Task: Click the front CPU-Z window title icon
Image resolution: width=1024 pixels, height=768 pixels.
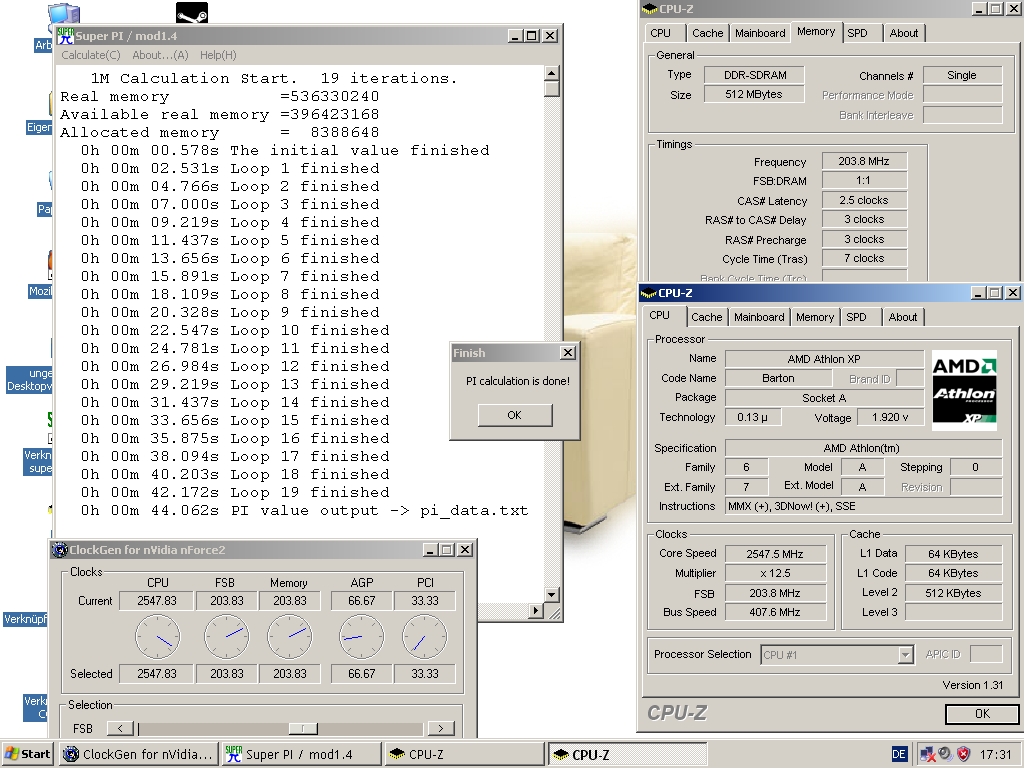Action: pos(648,293)
